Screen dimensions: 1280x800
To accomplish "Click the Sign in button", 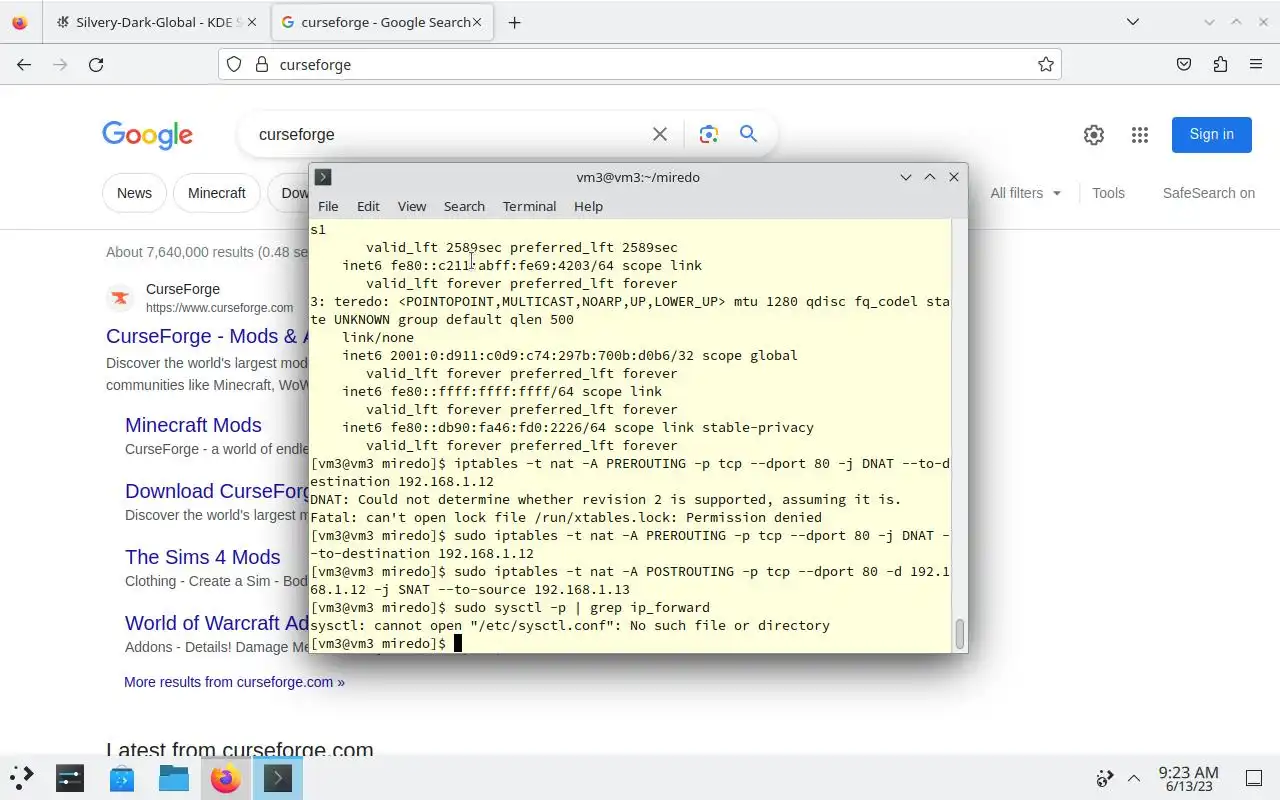I will tap(1212, 134).
